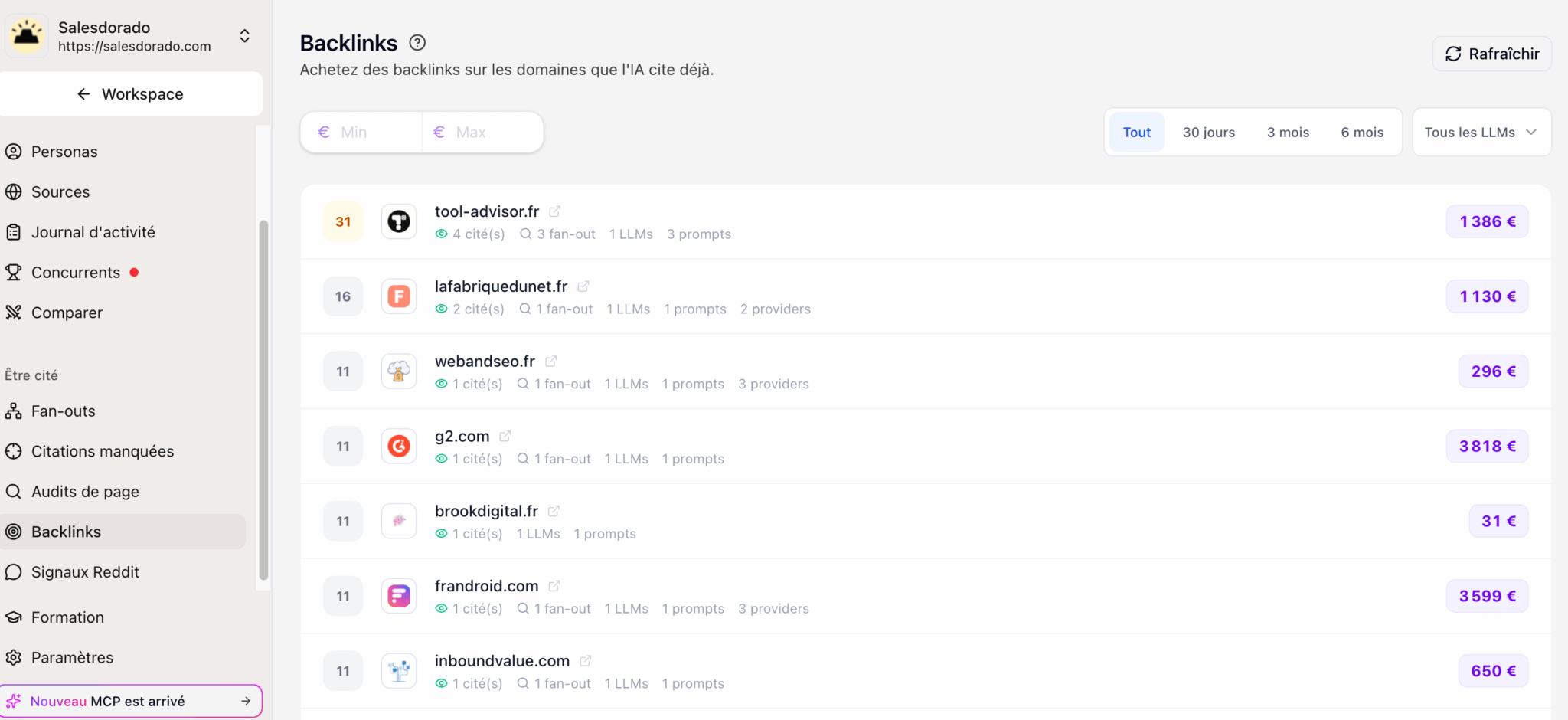Open Journal d'activité in the sidebar
1568x720 pixels.
(122, 232)
